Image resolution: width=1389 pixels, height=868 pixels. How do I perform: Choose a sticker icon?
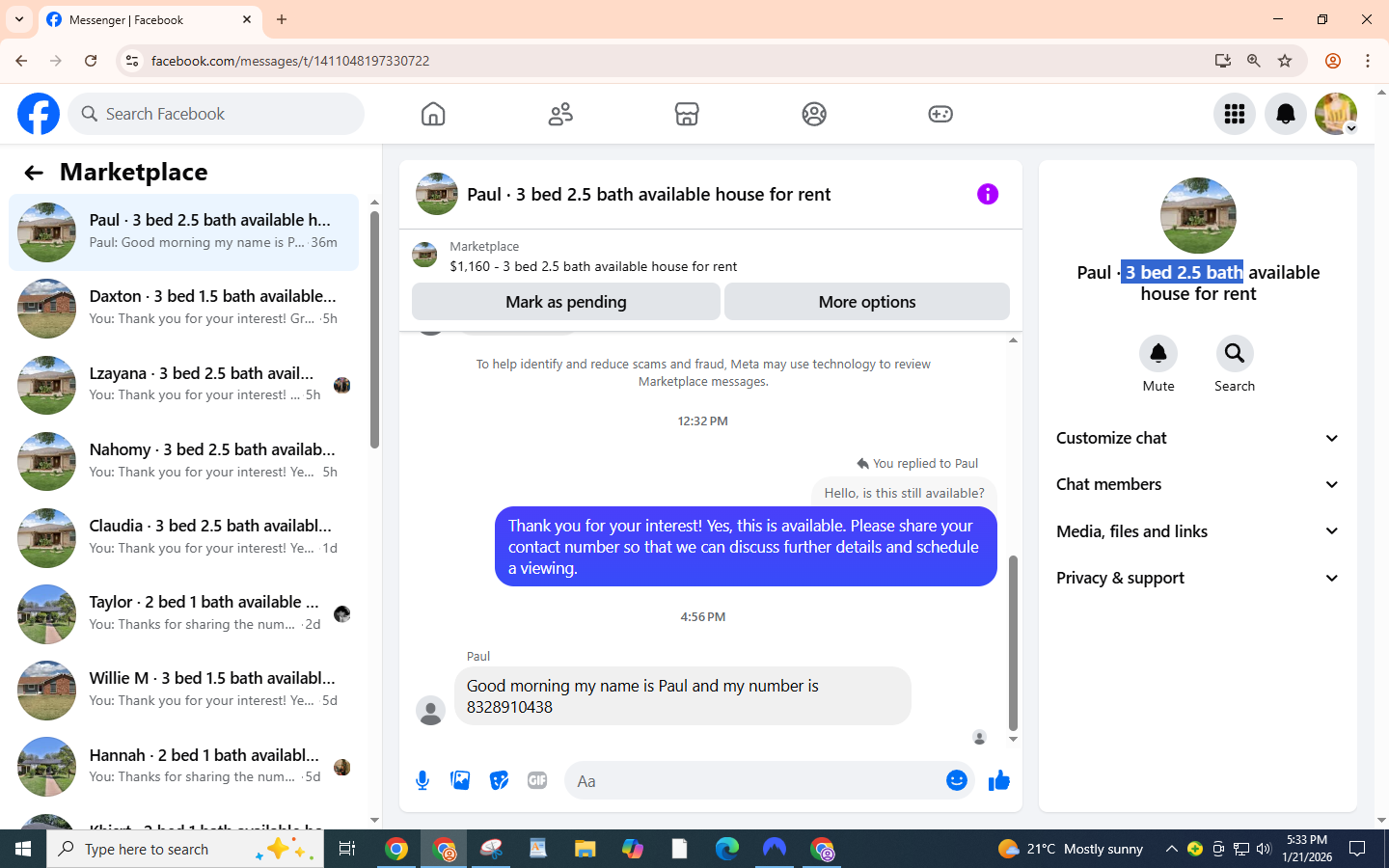pyautogui.click(x=499, y=780)
